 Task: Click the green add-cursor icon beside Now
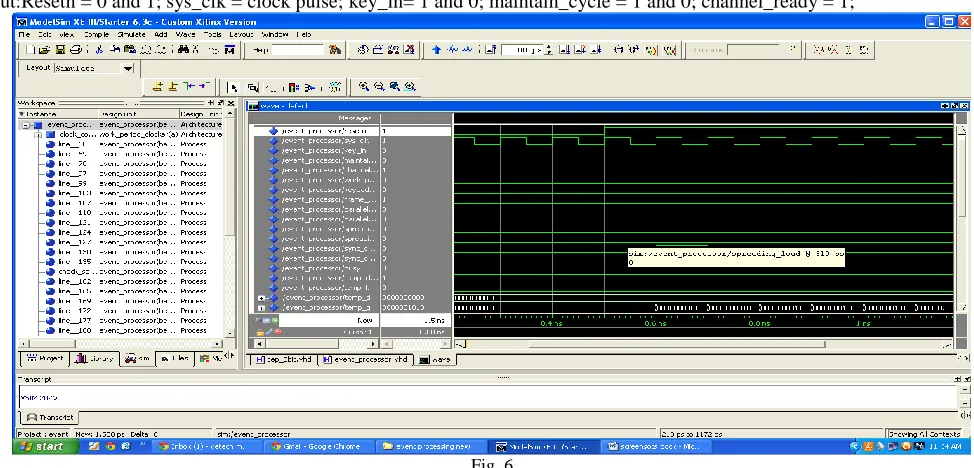(x=275, y=321)
